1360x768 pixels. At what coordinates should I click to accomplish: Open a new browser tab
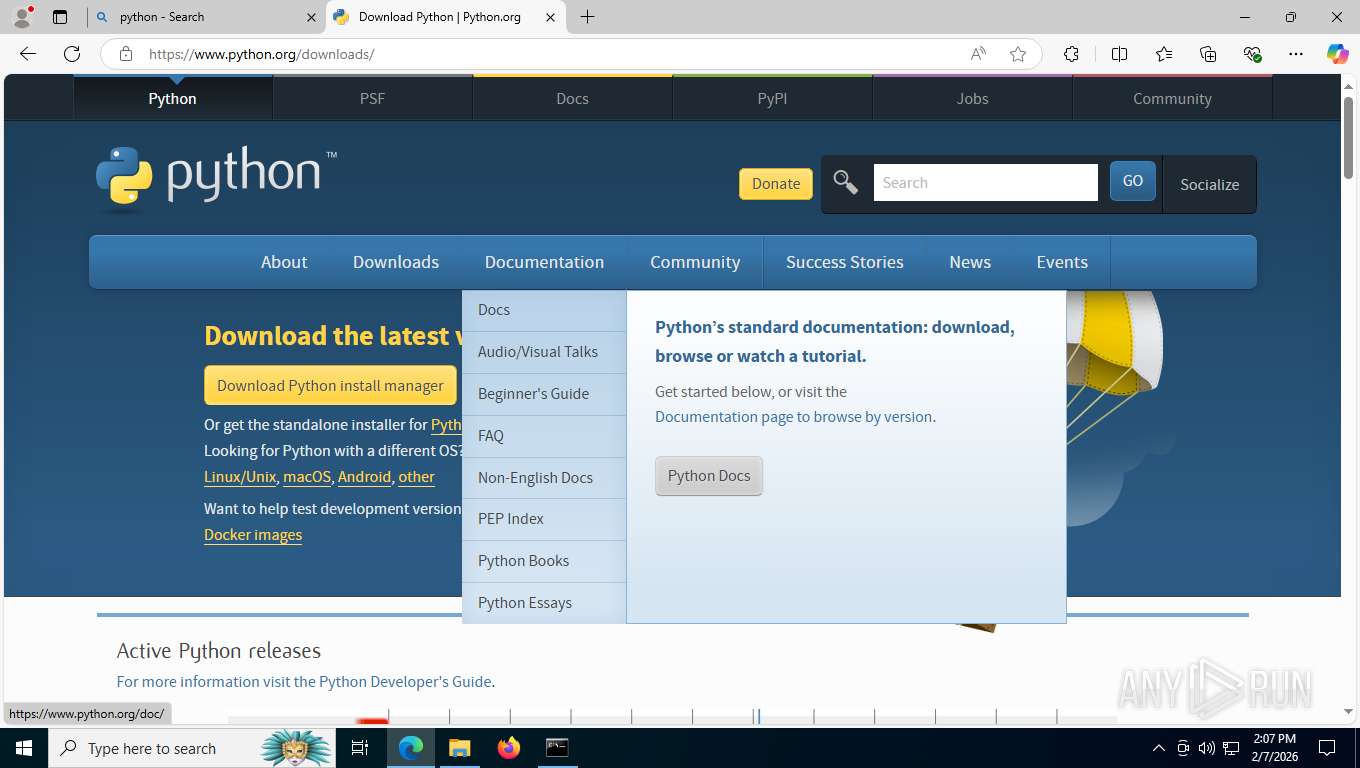point(587,17)
